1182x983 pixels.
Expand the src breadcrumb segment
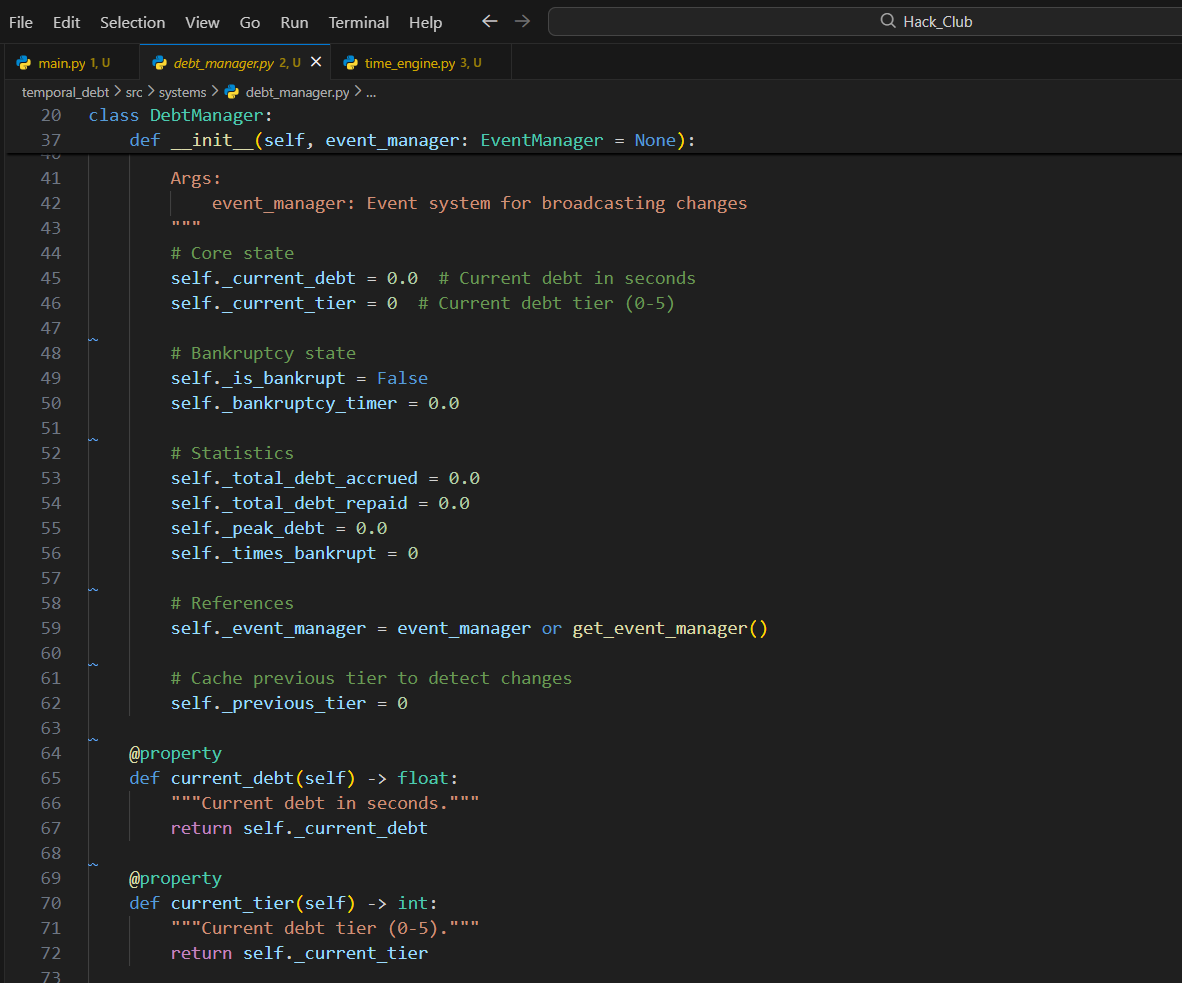tap(134, 92)
